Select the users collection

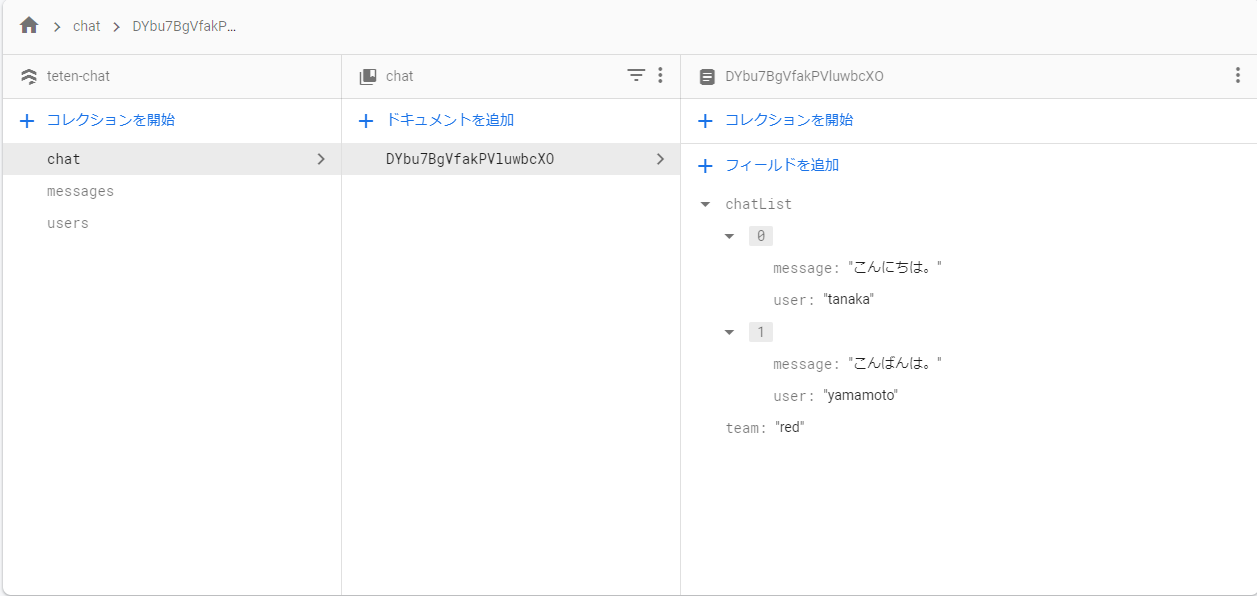[x=68, y=223]
